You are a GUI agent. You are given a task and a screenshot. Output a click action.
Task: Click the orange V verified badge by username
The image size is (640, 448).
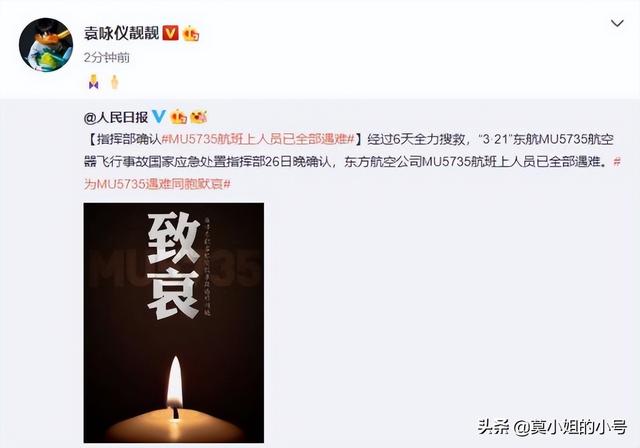(170, 33)
